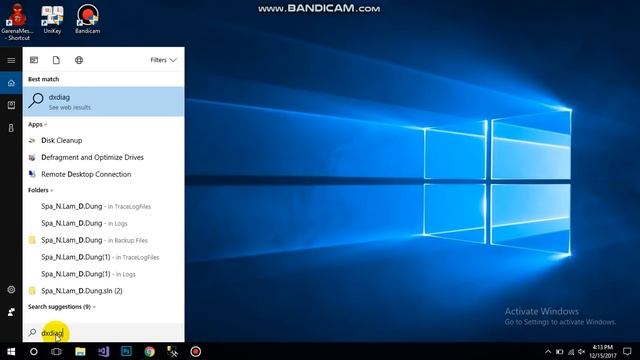Open Google Chrome from taskbar
Image resolution: width=640 pixels, height=360 pixels.
tap(149, 351)
